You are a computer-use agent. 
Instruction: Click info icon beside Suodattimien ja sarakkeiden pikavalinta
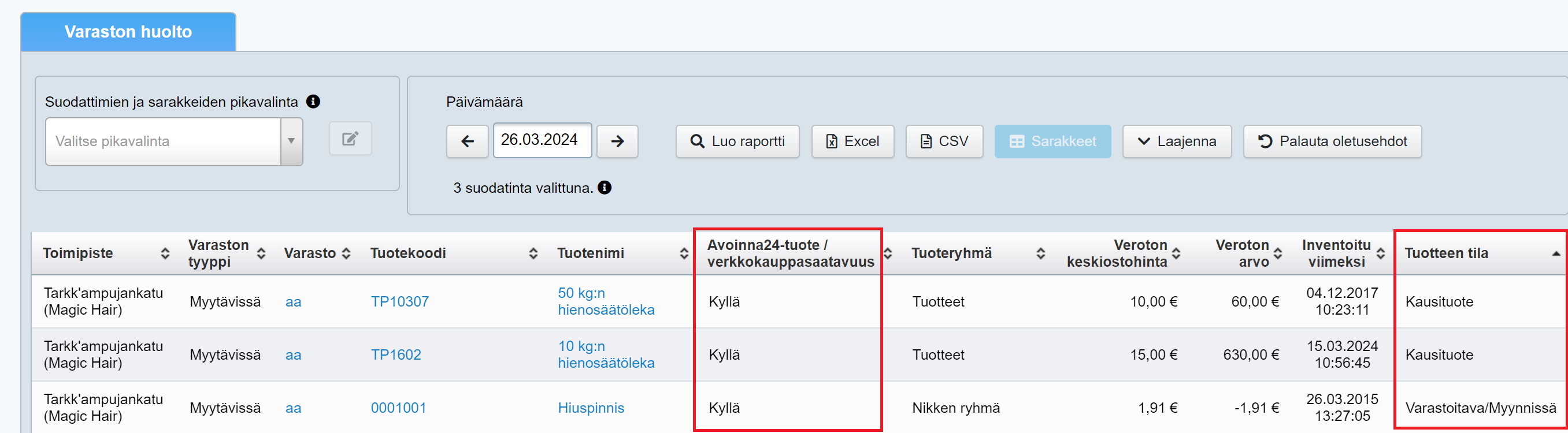[x=313, y=102]
